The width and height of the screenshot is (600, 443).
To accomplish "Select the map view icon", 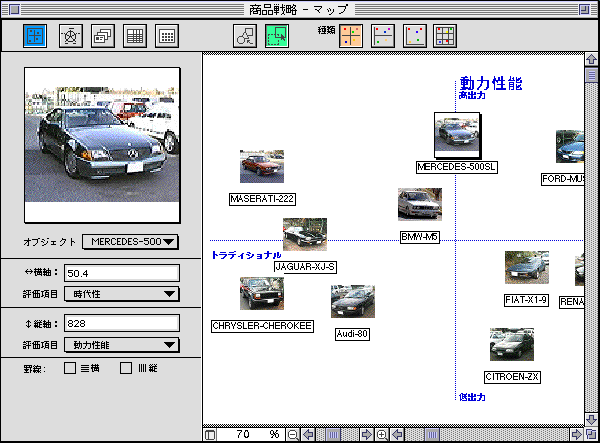I will pyautogui.click(x=35, y=36).
